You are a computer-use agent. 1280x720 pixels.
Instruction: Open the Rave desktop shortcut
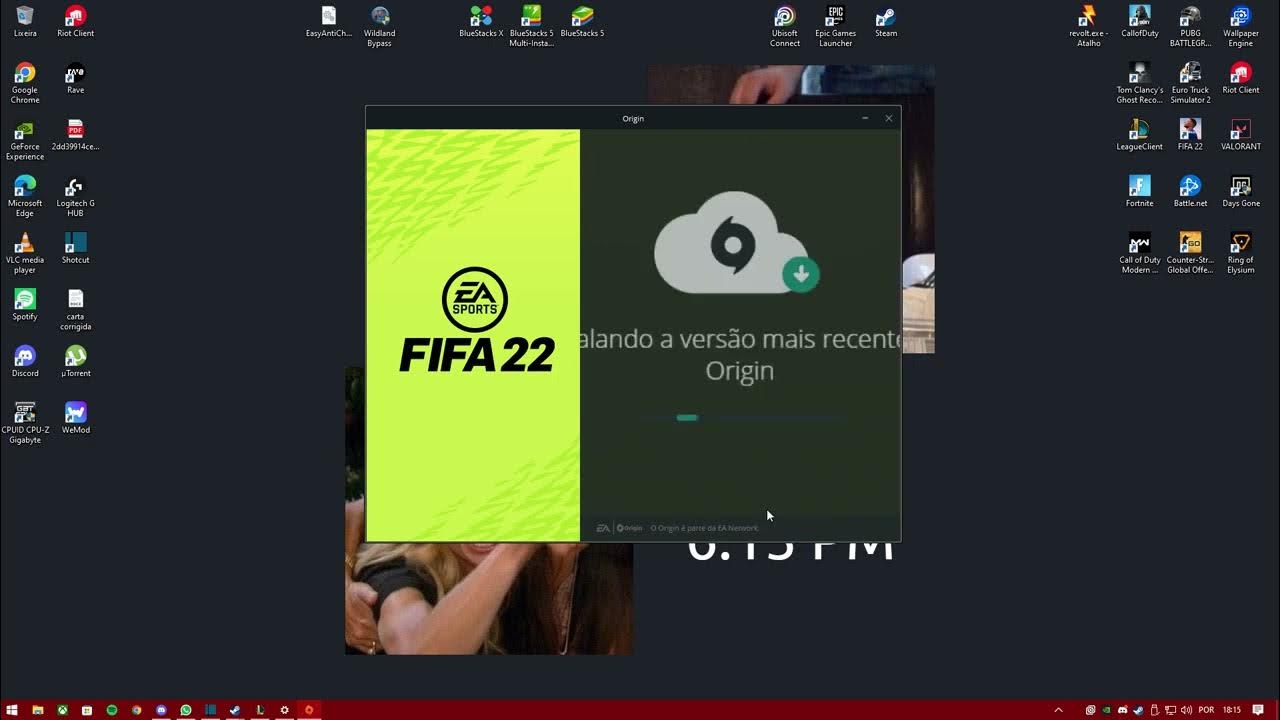click(75, 79)
